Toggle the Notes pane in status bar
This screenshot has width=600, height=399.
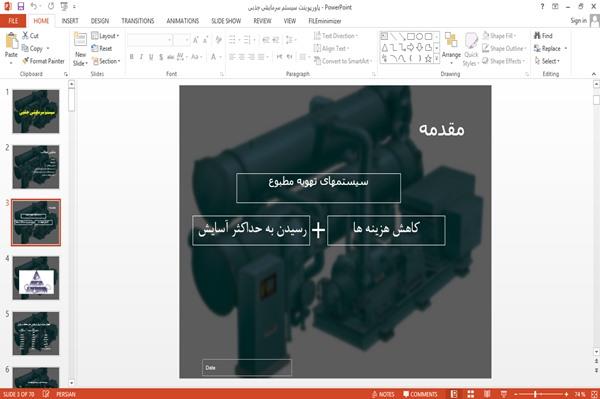[383, 394]
